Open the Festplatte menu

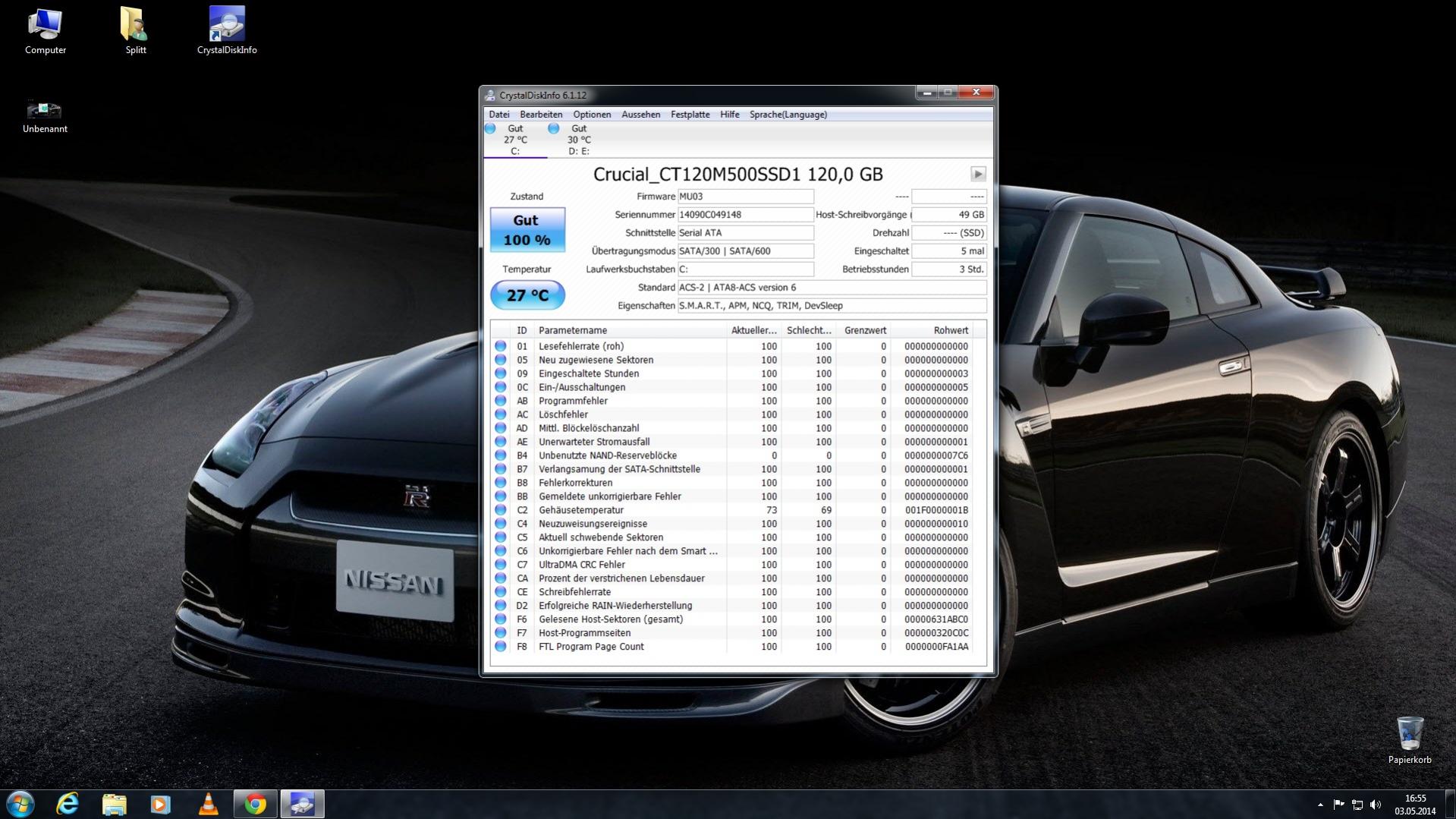(690, 115)
